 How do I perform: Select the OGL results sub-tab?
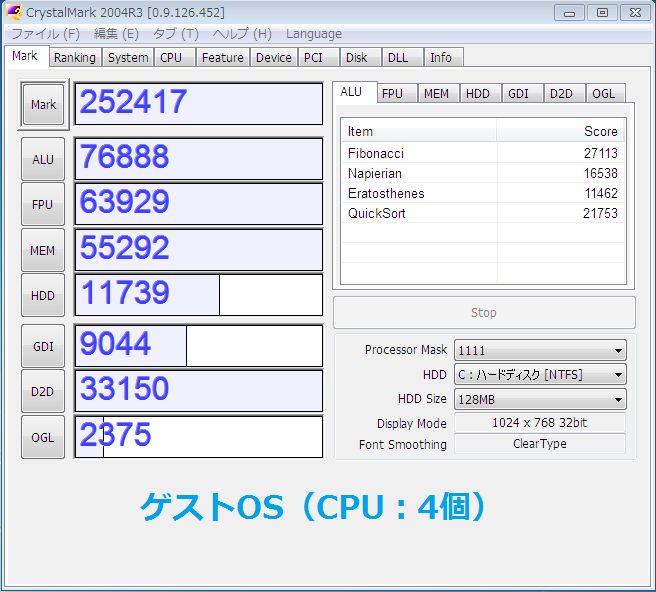point(604,93)
